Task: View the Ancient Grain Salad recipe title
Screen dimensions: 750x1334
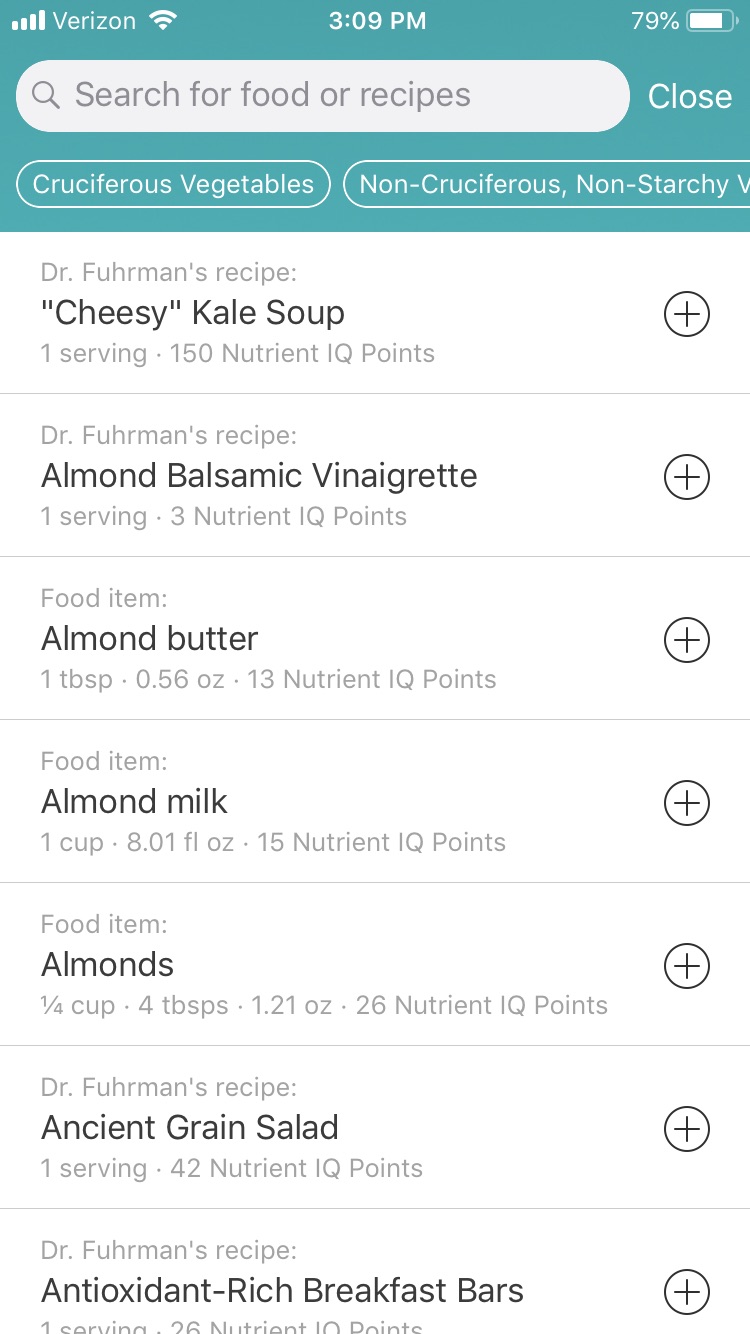Action: (190, 1128)
